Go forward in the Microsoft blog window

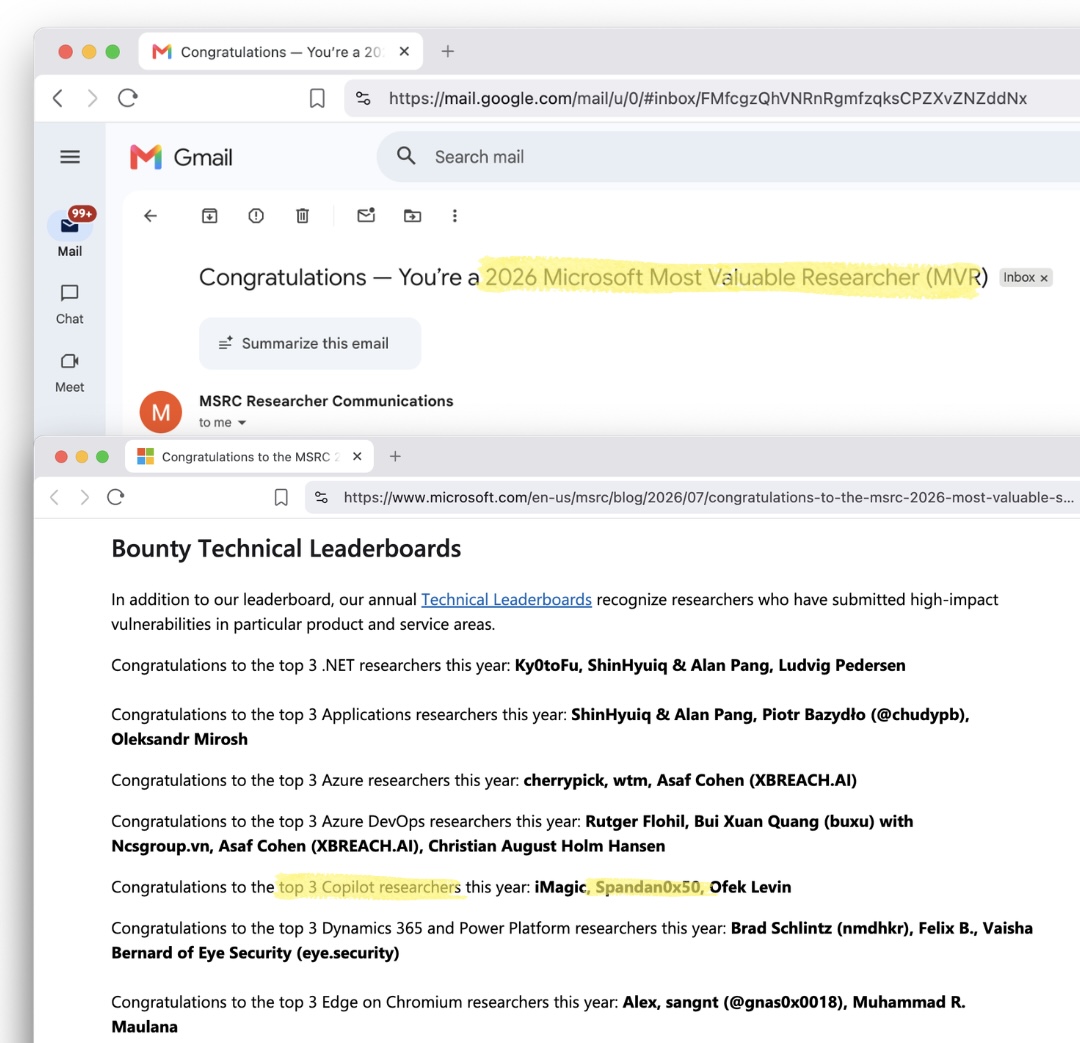pos(84,497)
